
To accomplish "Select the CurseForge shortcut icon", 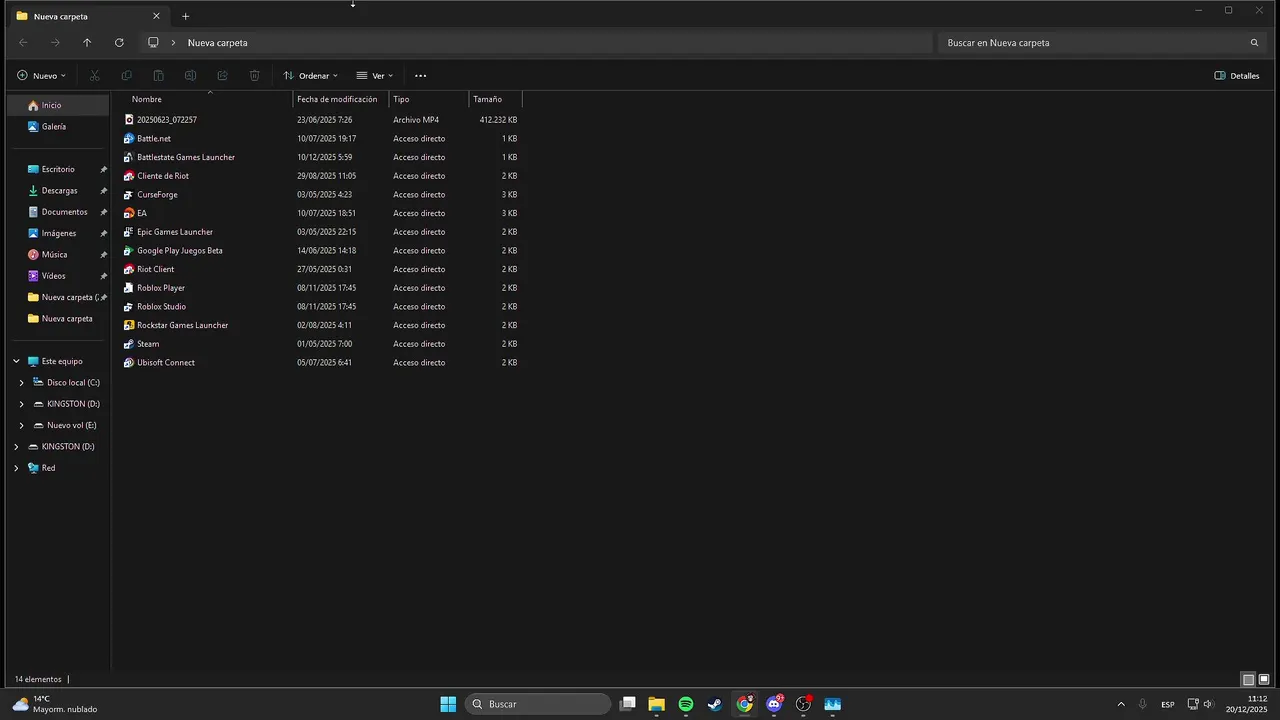I will point(129,195).
